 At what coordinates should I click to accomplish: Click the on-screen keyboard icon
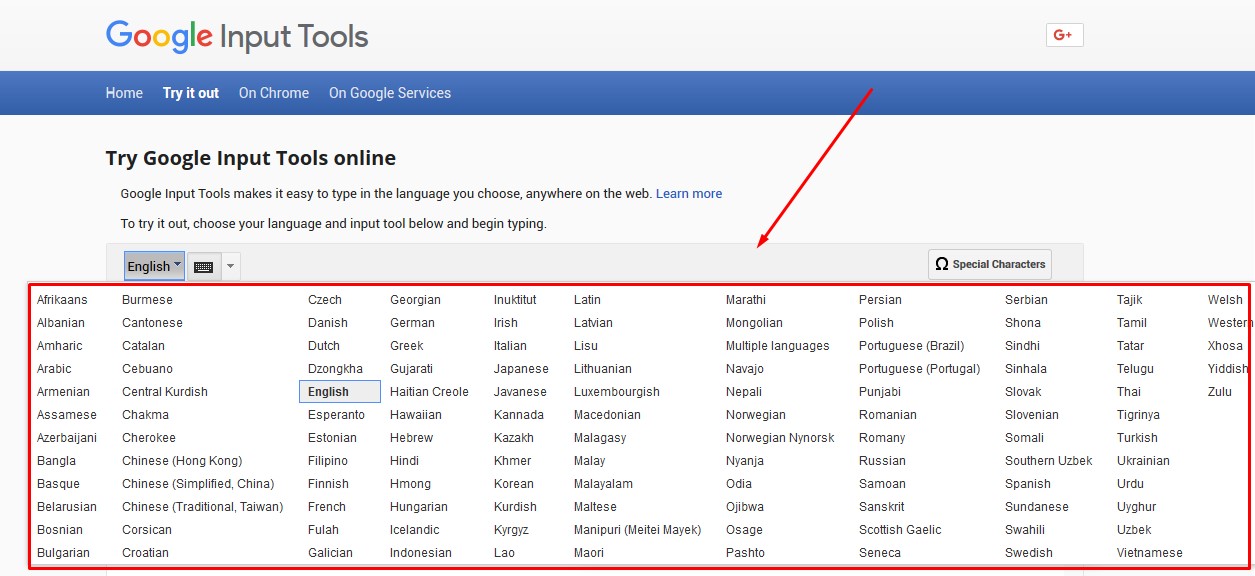pyautogui.click(x=203, y=267)
